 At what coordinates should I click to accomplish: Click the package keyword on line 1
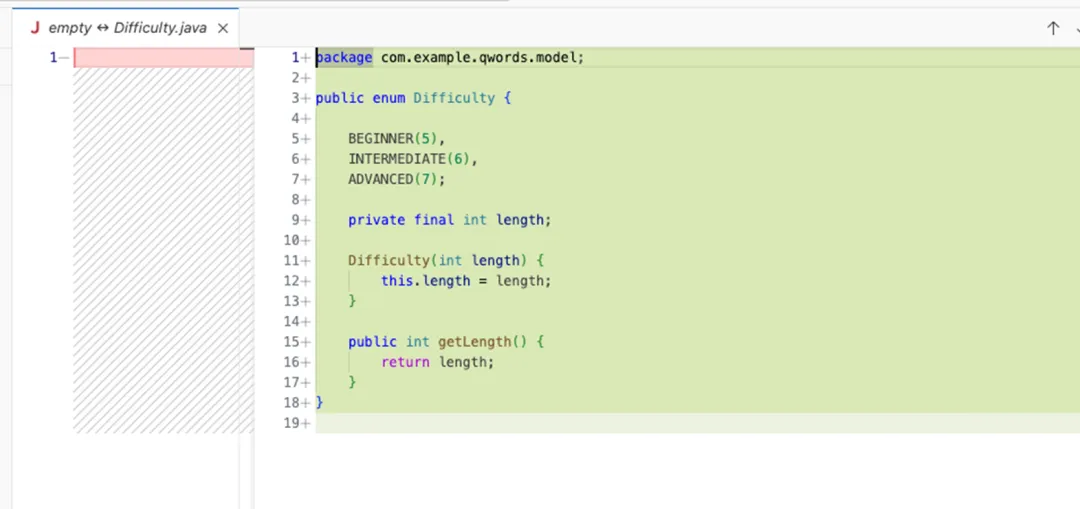pyautogui.click(x=344, y=58)
